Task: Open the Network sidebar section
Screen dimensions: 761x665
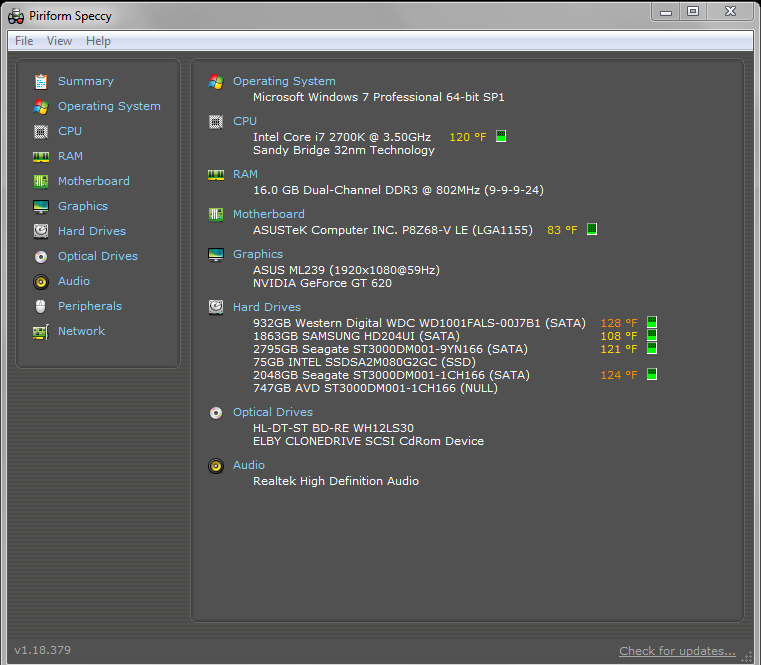Action: [x=82, y=331]
